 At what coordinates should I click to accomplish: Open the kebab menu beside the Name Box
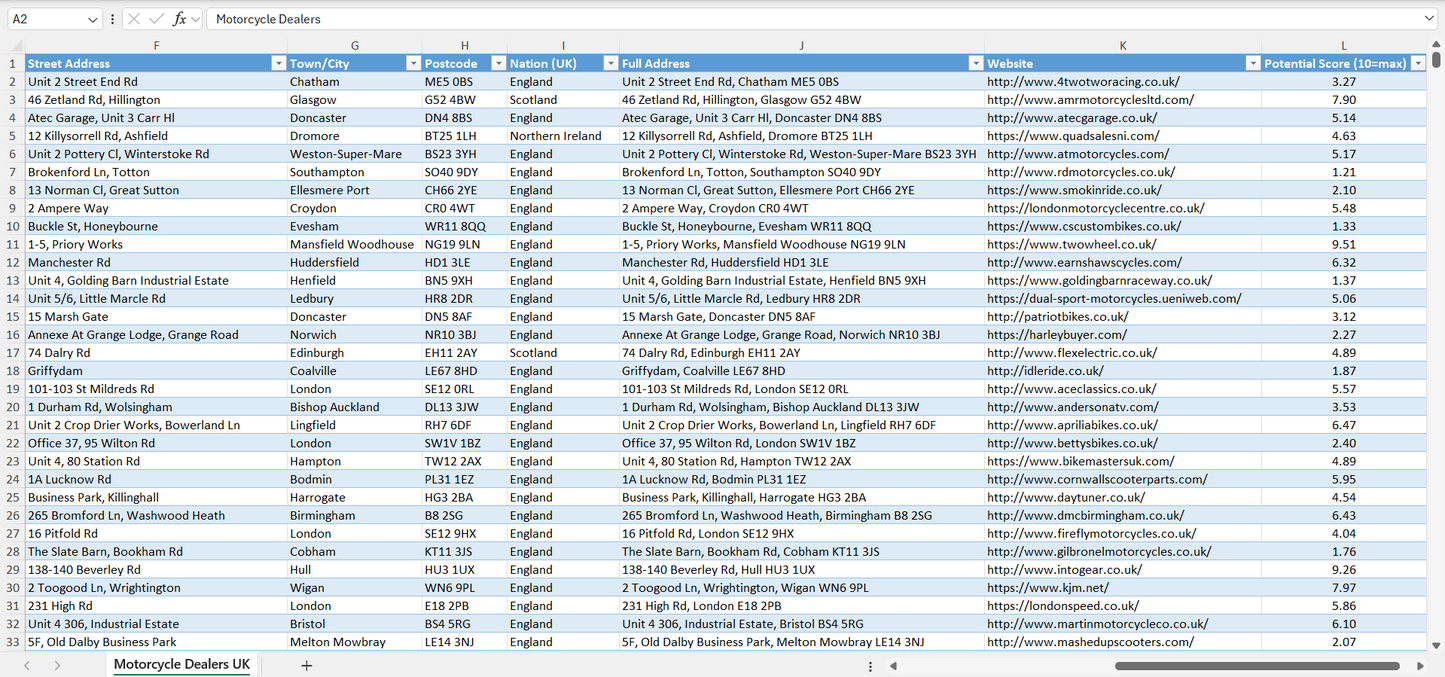[x=112, y=18]
